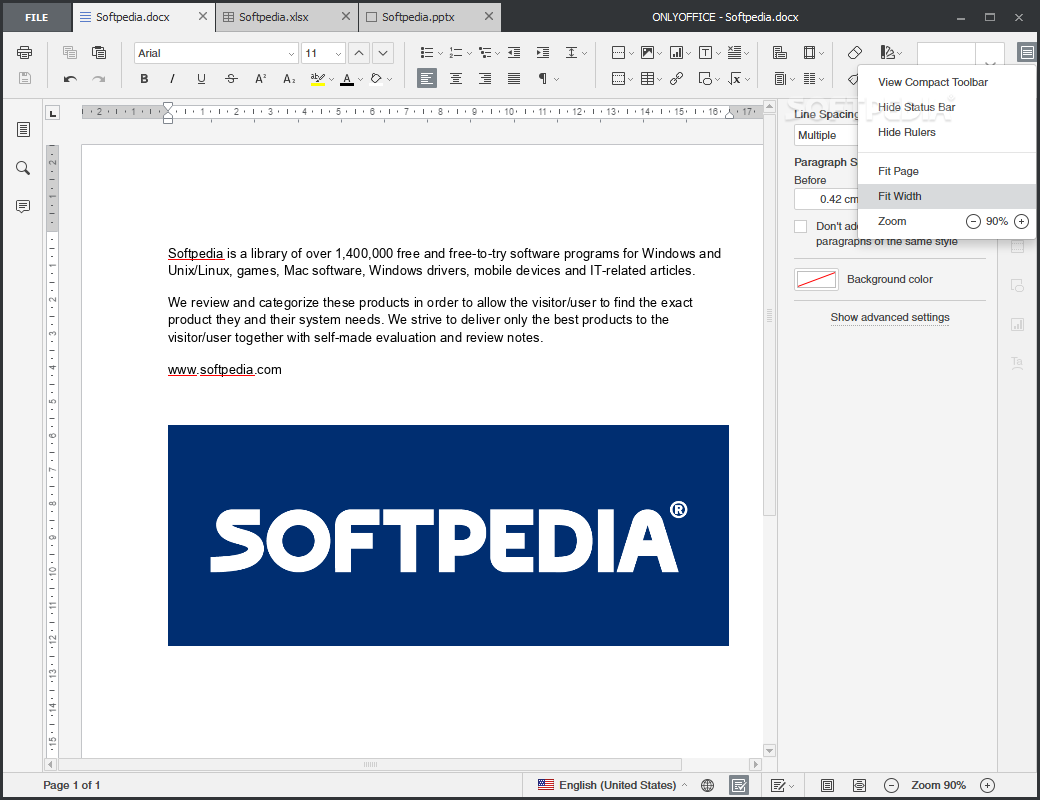1040x800 pixels.
Task: Open the Multiple line spacing combo box
Action: (826, 135)
